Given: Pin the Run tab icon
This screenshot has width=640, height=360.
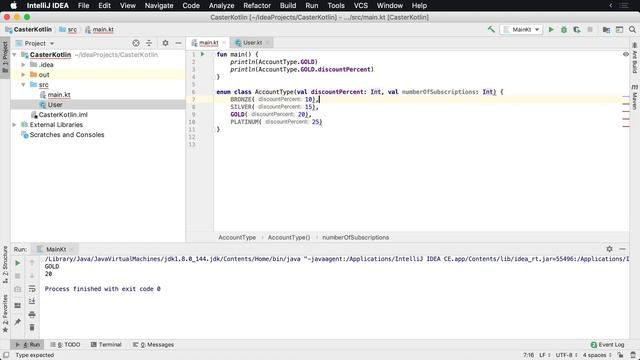Looking at the screenshot, I should click(x=18, y=322).
